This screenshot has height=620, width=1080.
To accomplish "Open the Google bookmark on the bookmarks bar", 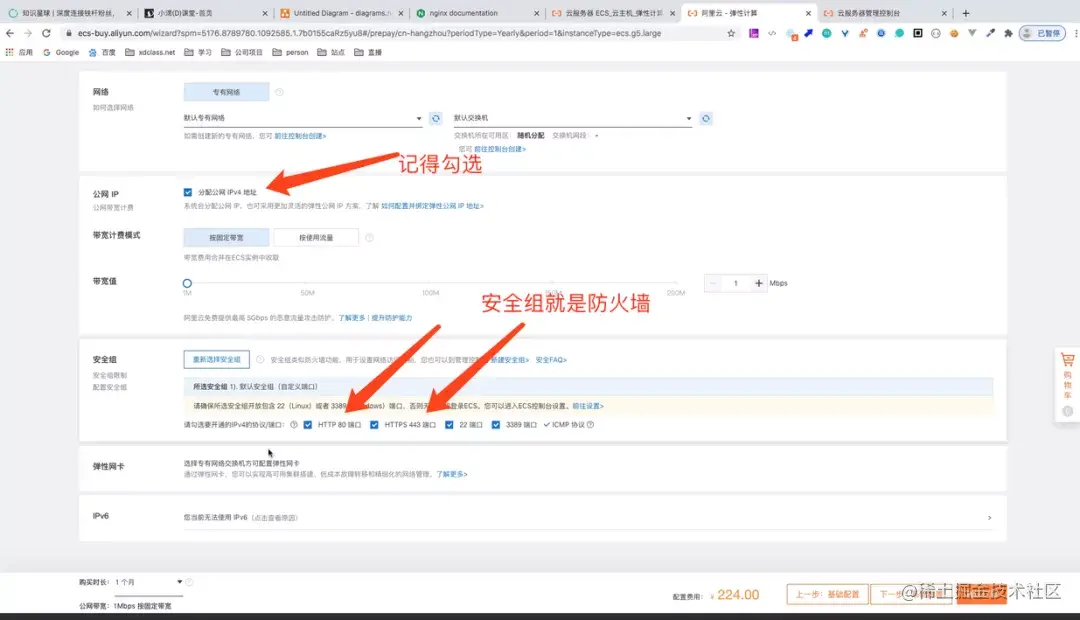I will pos(60,52).
